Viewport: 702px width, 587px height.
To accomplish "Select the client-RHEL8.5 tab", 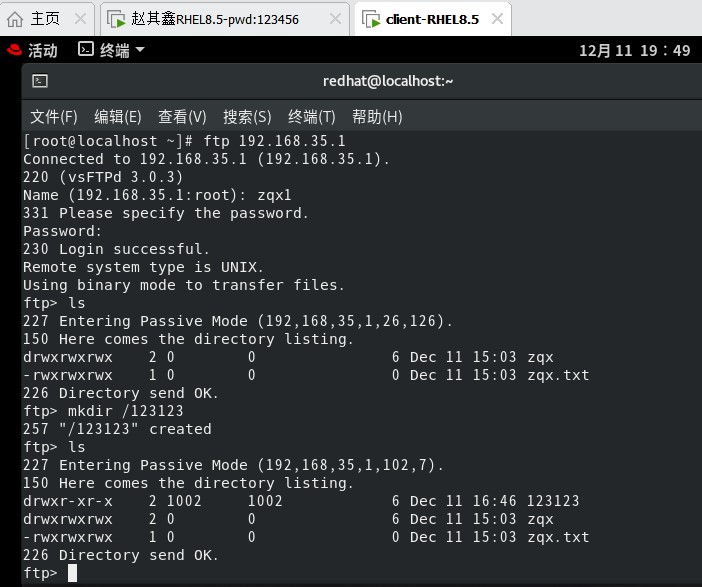I will [432, 19].
